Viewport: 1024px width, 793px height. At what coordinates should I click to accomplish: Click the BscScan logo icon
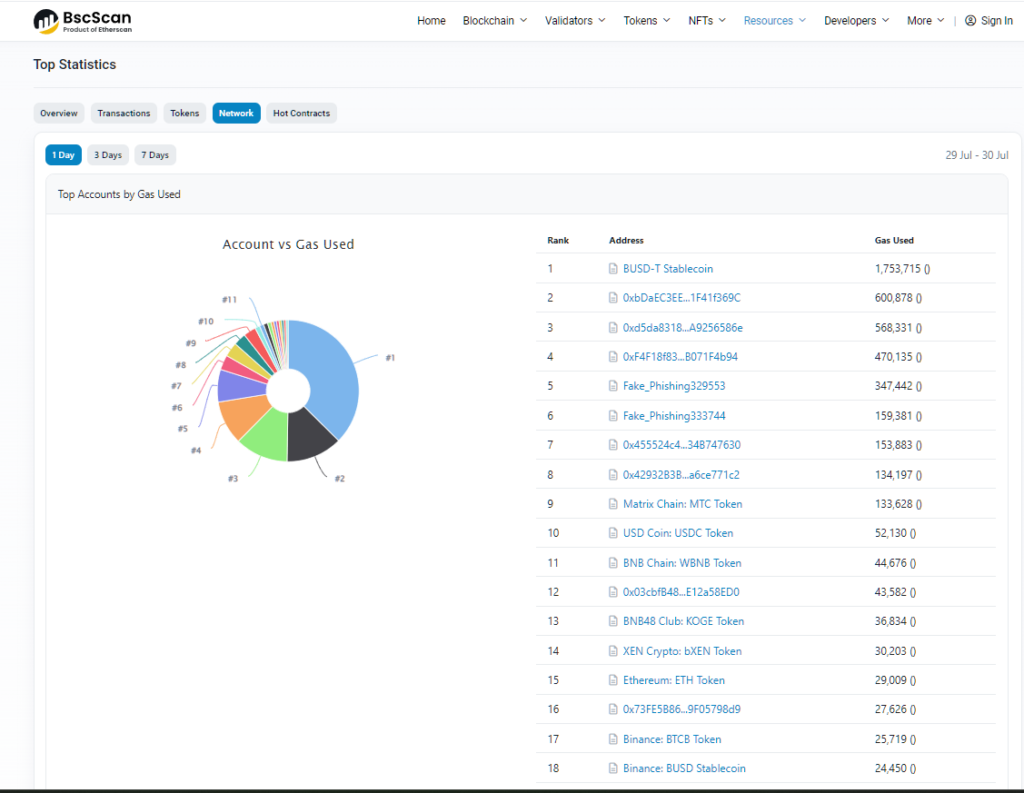point(46,20)
